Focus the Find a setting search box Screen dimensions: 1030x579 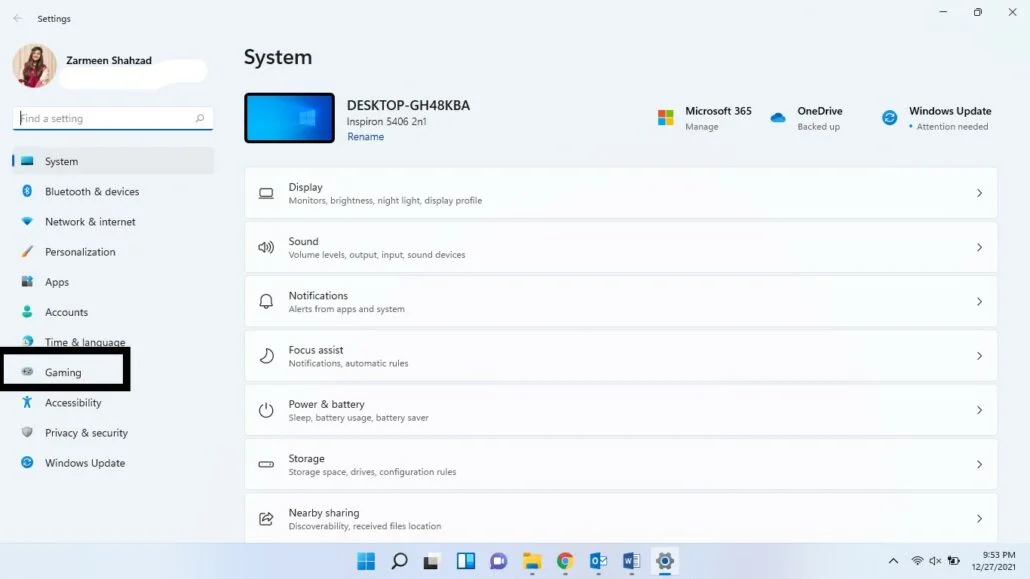[113, 118]
